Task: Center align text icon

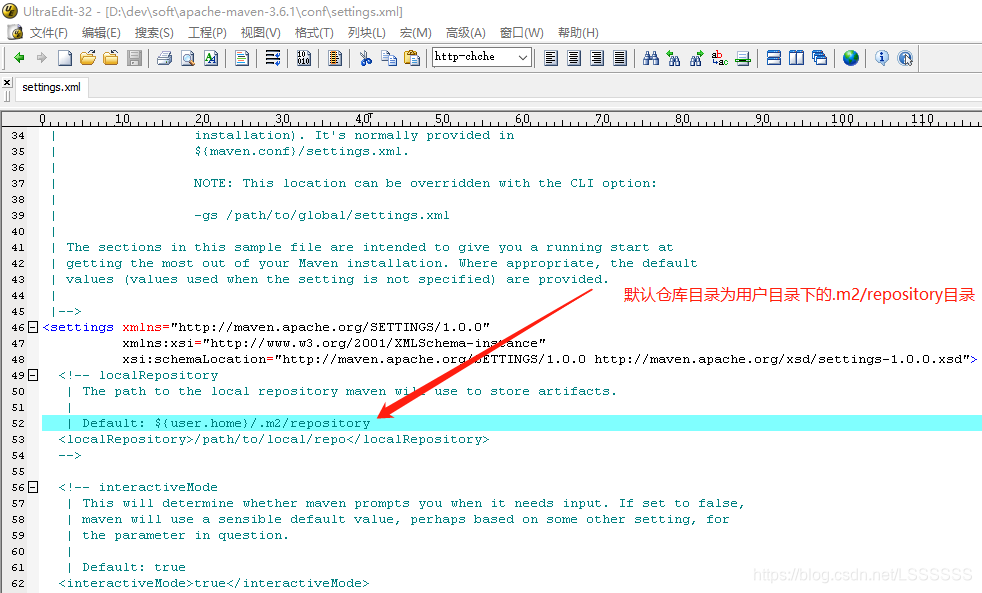Action: coord(574,58)
